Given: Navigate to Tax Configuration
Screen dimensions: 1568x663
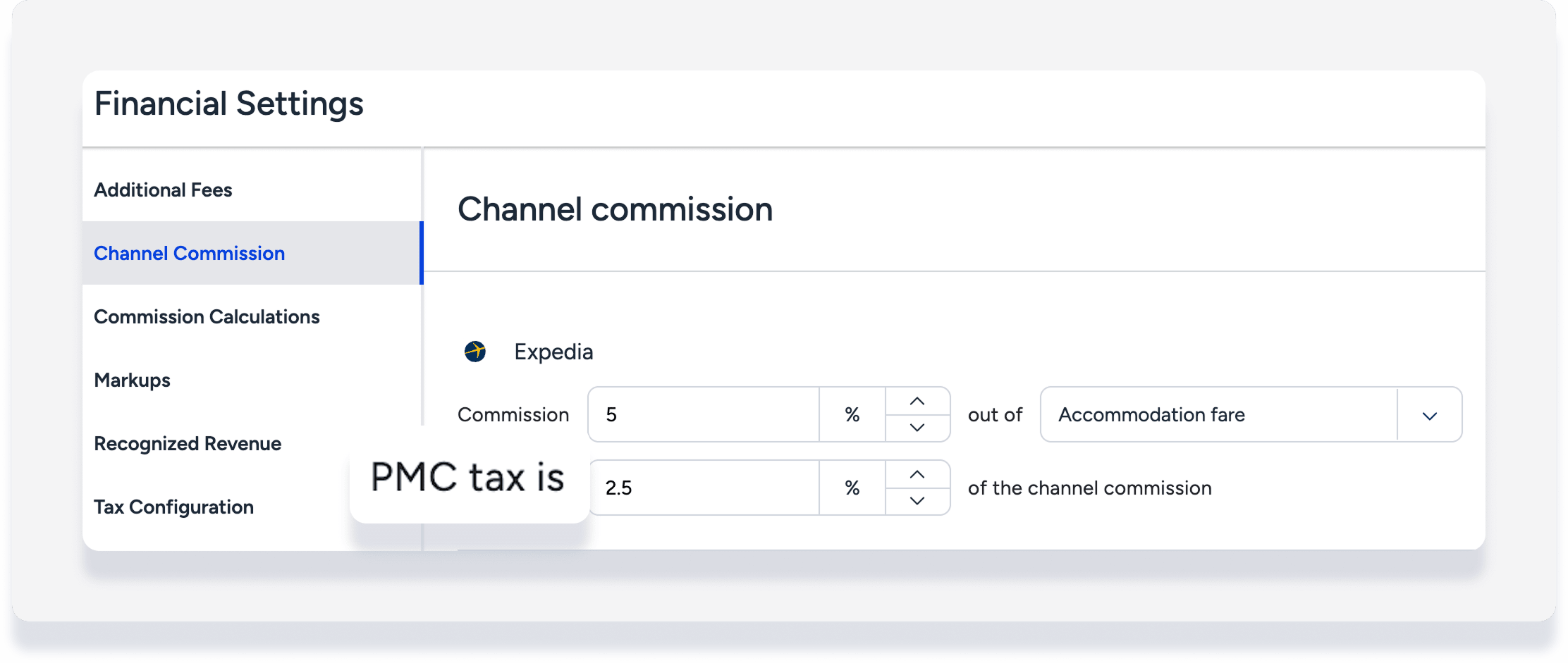Looking at the screenshot, I should pos(173,507).
